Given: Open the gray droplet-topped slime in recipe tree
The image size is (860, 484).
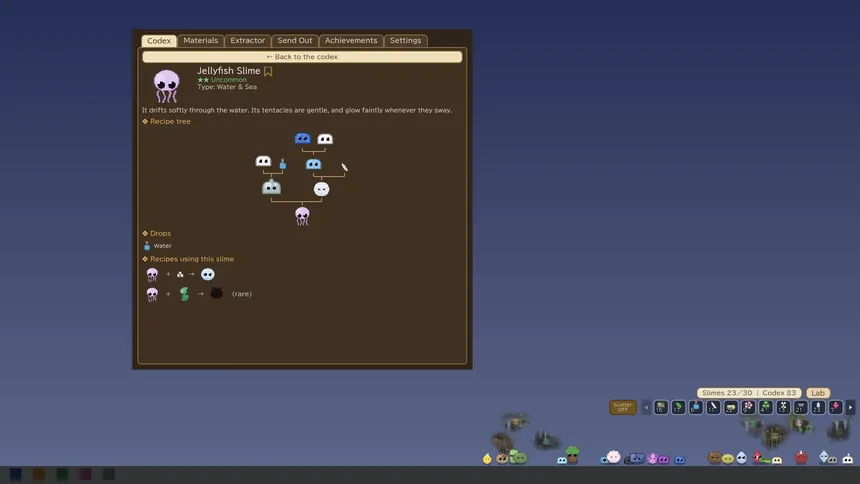Looking at the screenshot, I should pyautogui.click(x=271, y=187).
